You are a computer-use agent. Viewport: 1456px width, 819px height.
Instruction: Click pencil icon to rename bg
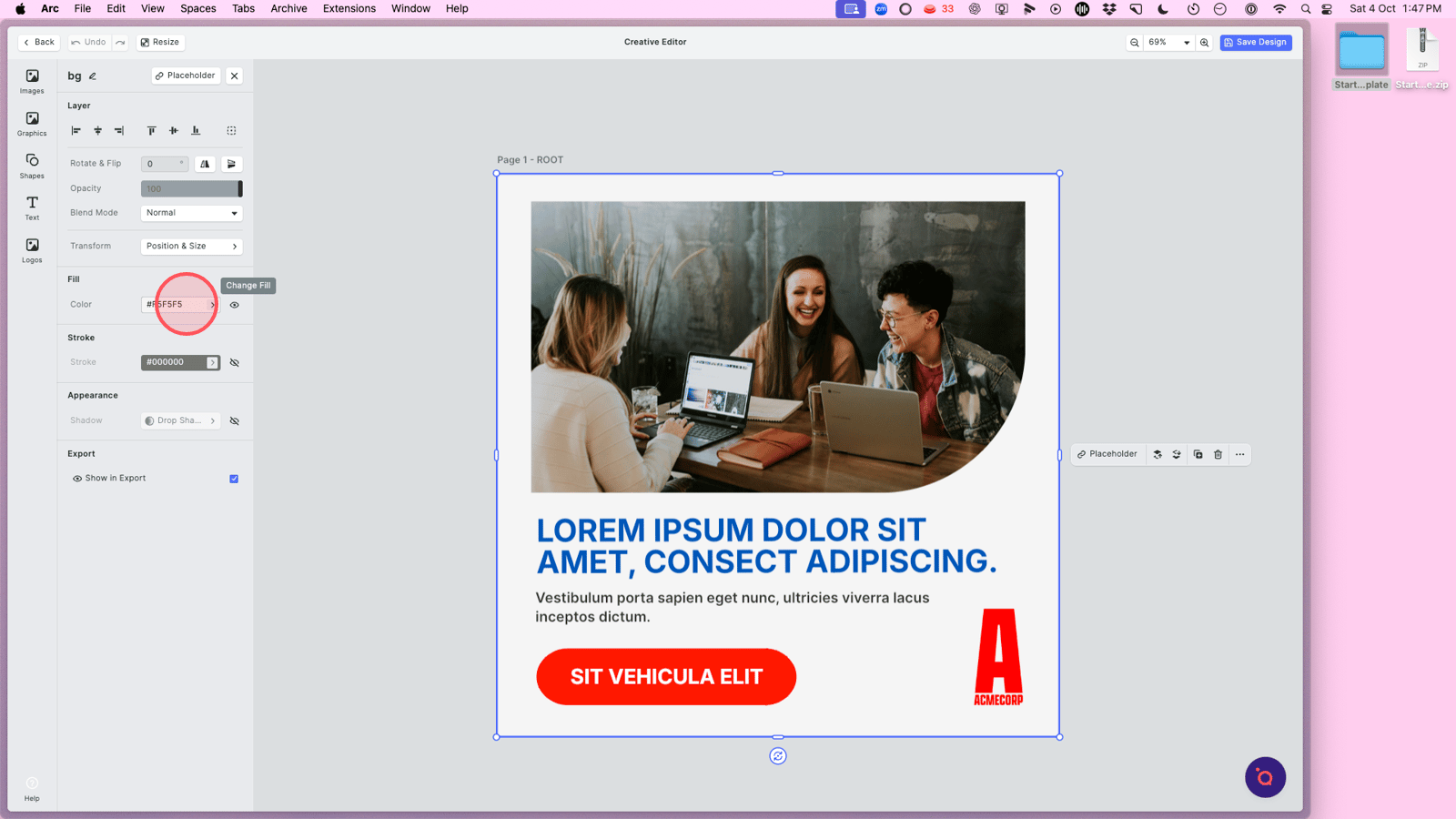[x=93, y=76]
